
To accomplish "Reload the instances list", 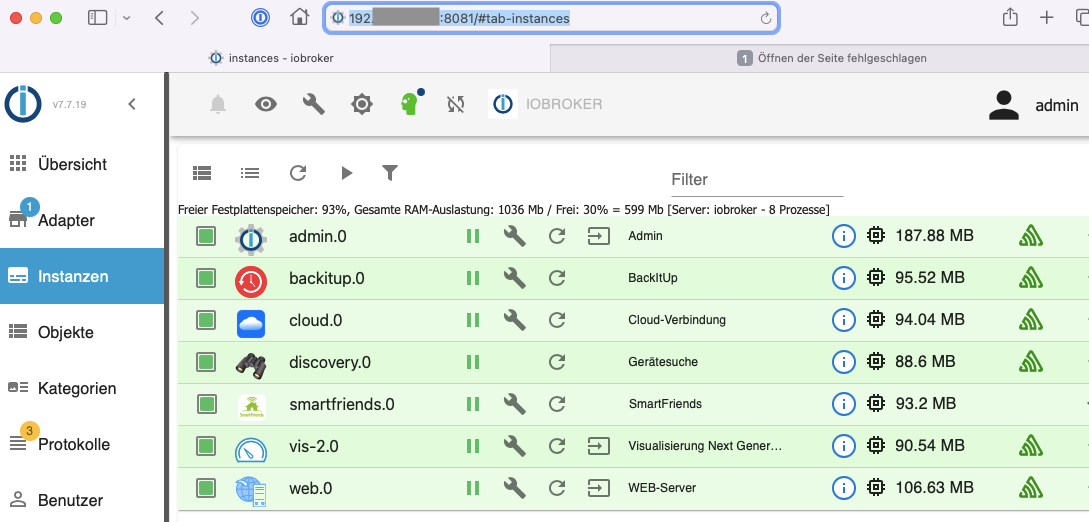I will click(298, 173).
